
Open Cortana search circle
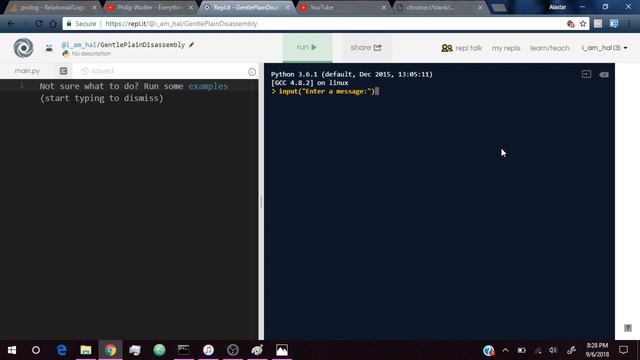click(x=36, y=350)
